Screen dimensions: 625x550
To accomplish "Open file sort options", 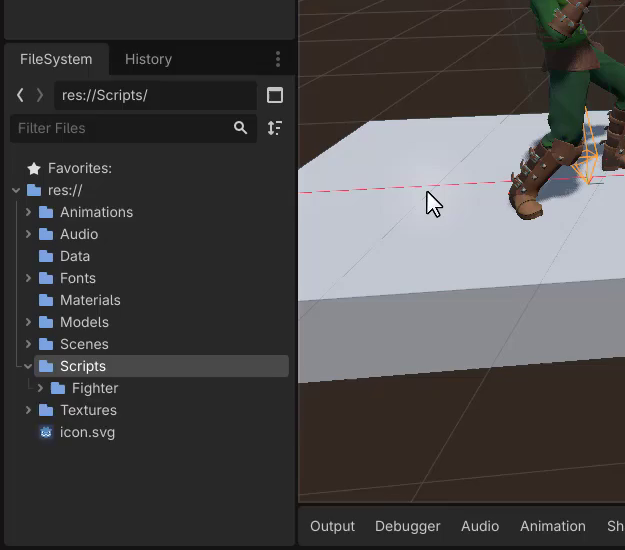I will click(275, 128).
